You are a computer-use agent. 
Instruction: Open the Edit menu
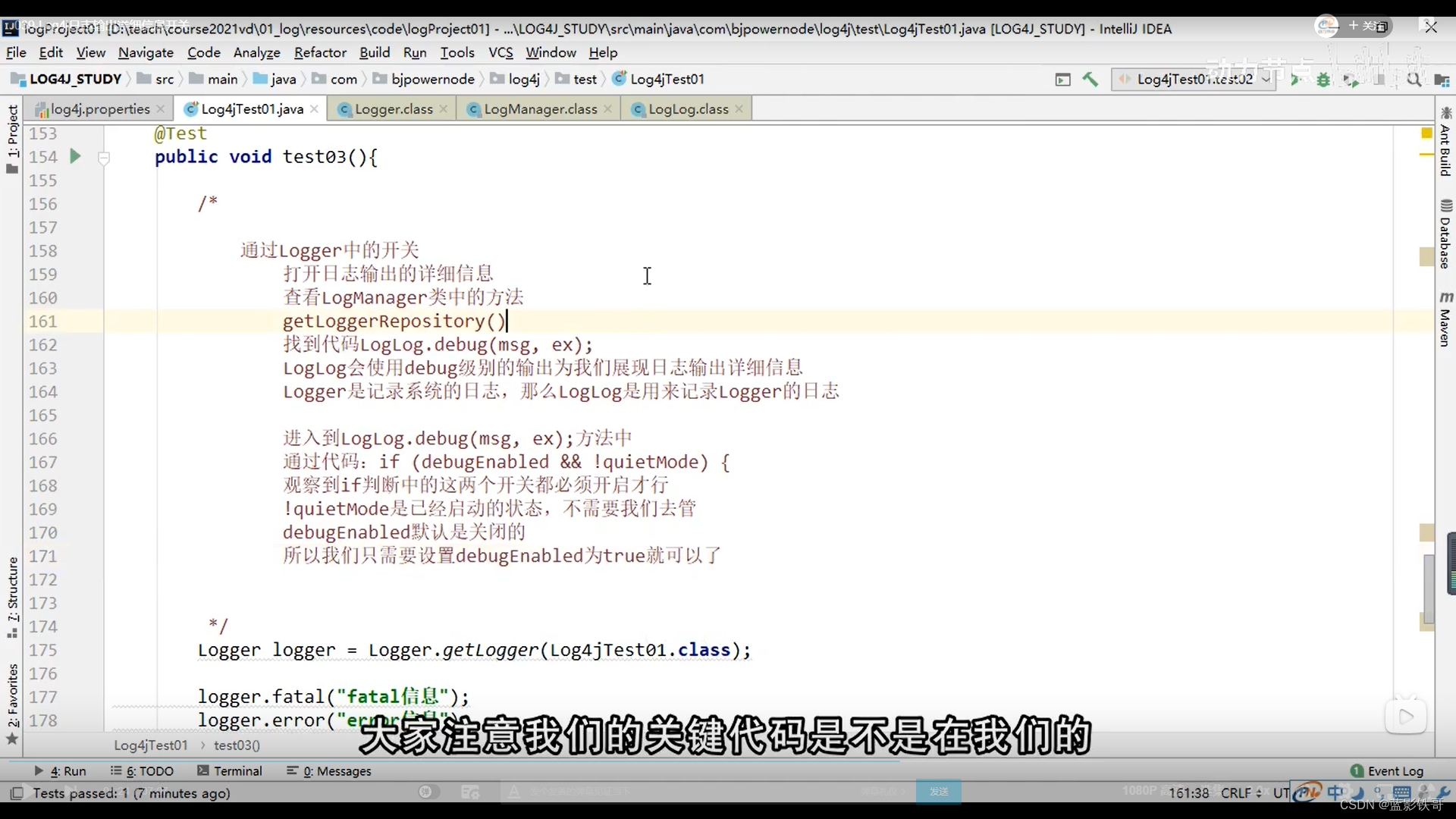click(x=51, y=52)
